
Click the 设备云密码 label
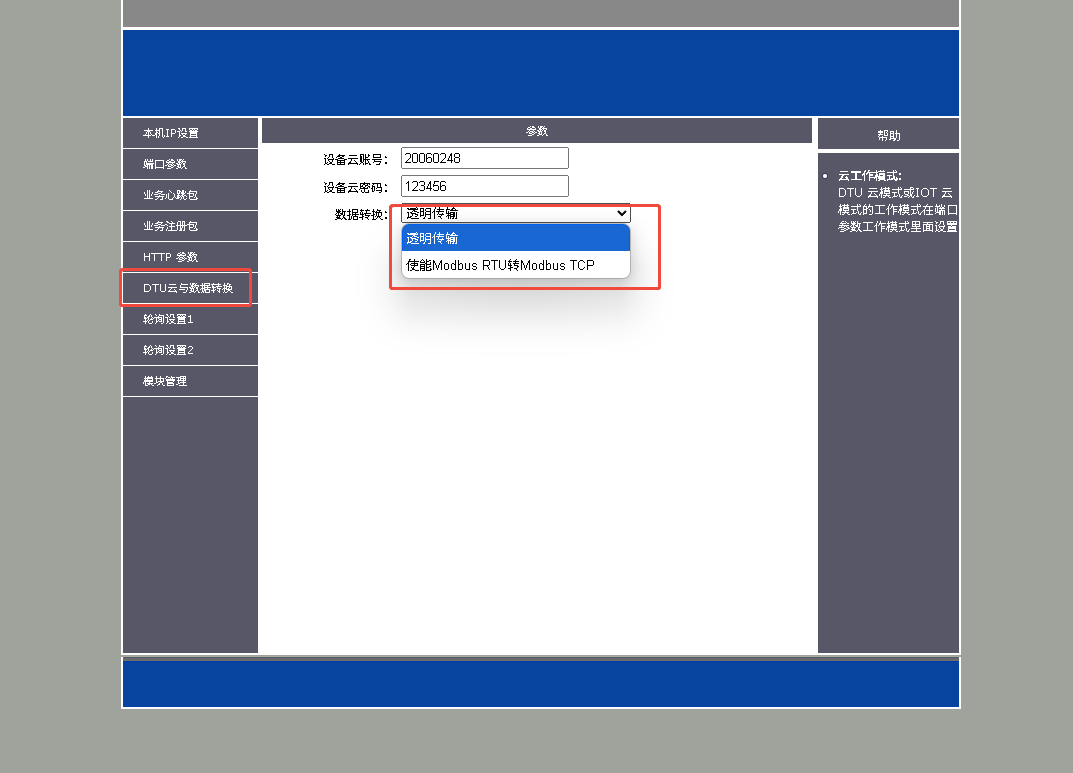click(355, 187)
